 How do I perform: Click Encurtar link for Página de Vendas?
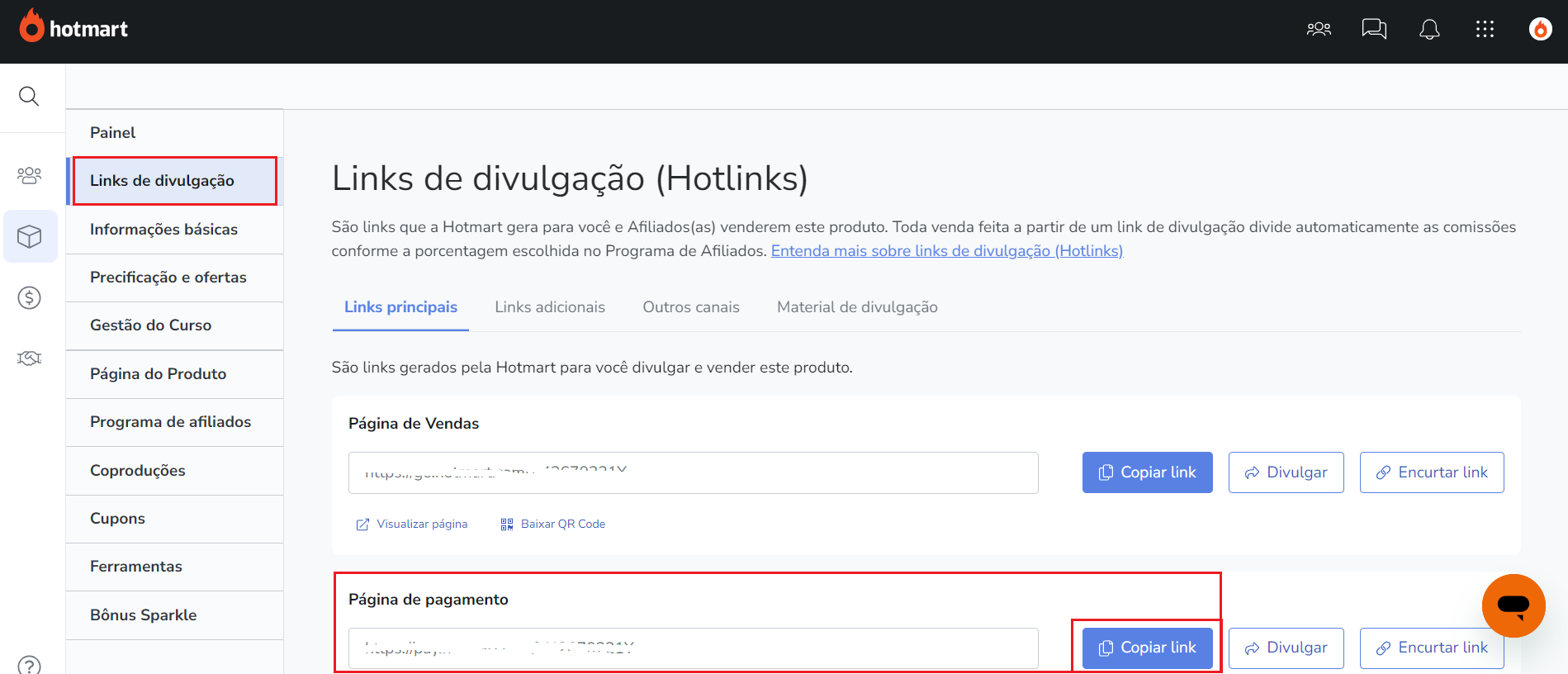coord(1432,472)
